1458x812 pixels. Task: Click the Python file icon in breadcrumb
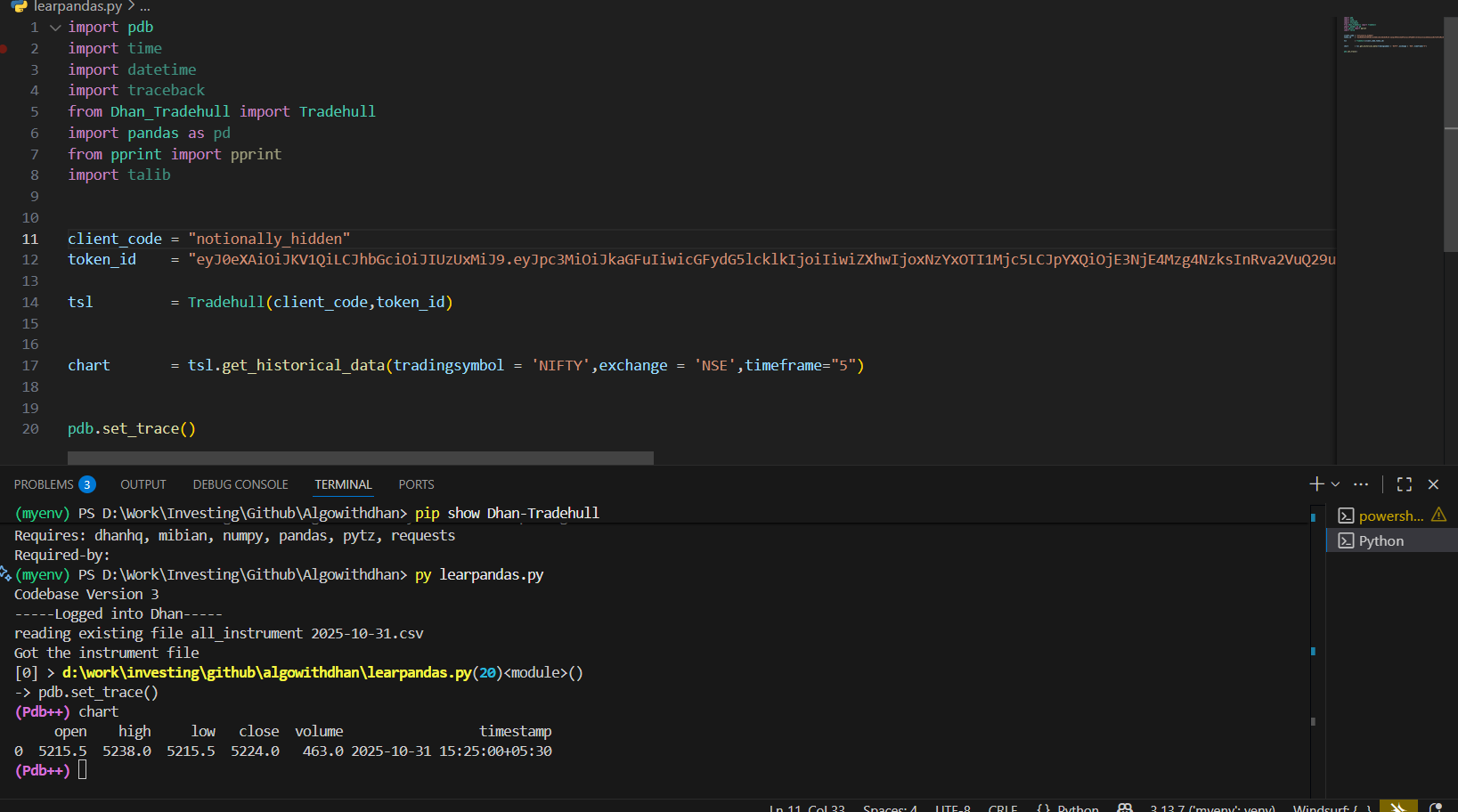click(x=20, y=6)
